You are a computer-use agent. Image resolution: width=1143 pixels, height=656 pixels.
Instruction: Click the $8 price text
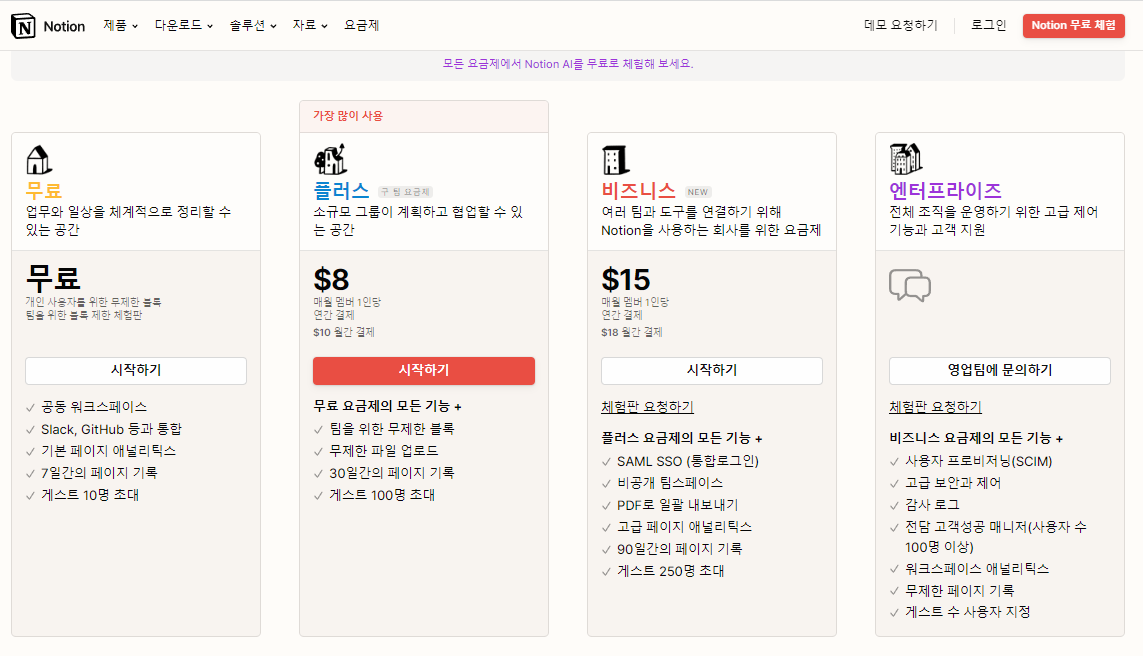[331, 280]
